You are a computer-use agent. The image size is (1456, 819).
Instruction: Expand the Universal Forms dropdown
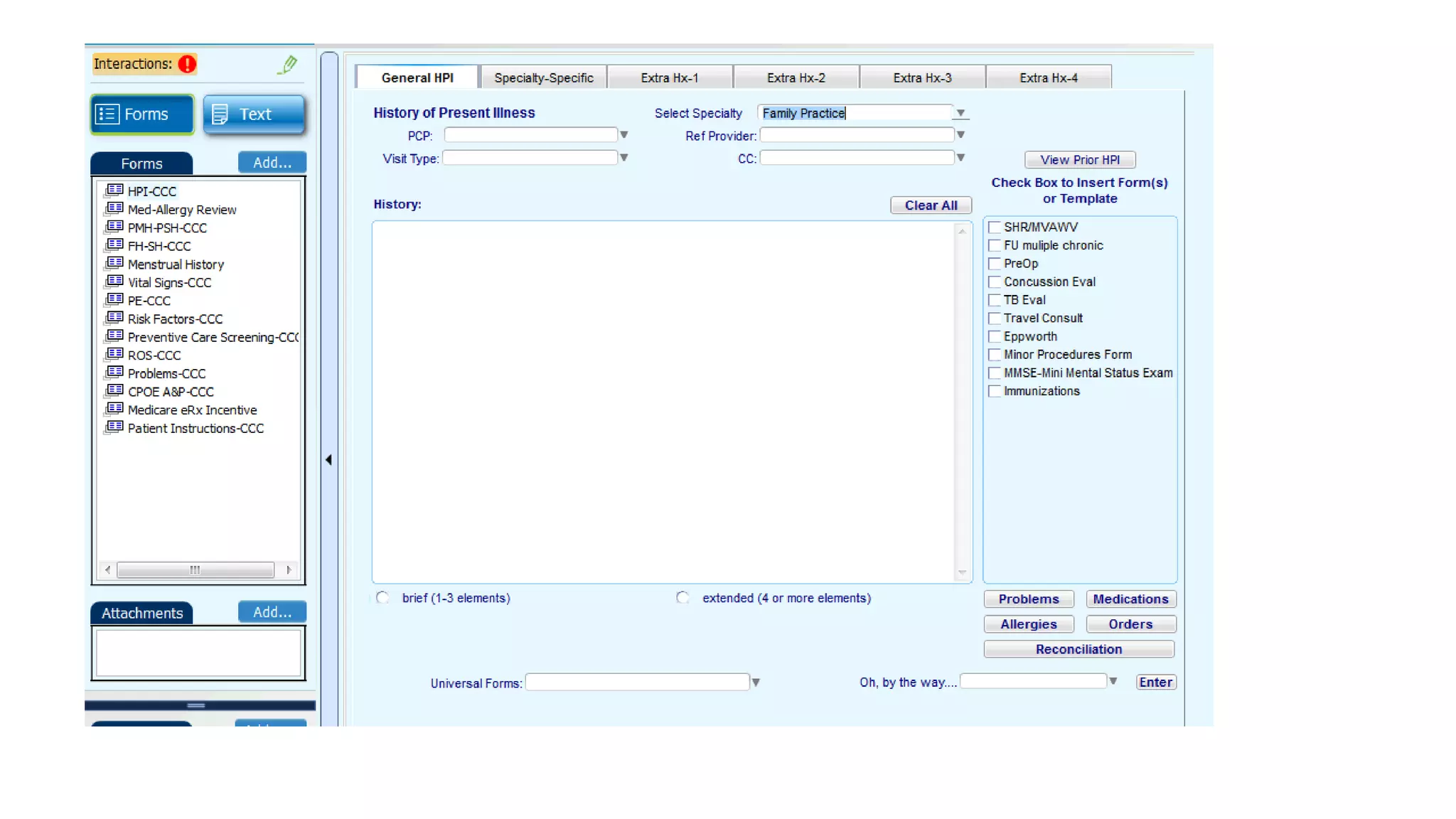click(x=756, y=682)
